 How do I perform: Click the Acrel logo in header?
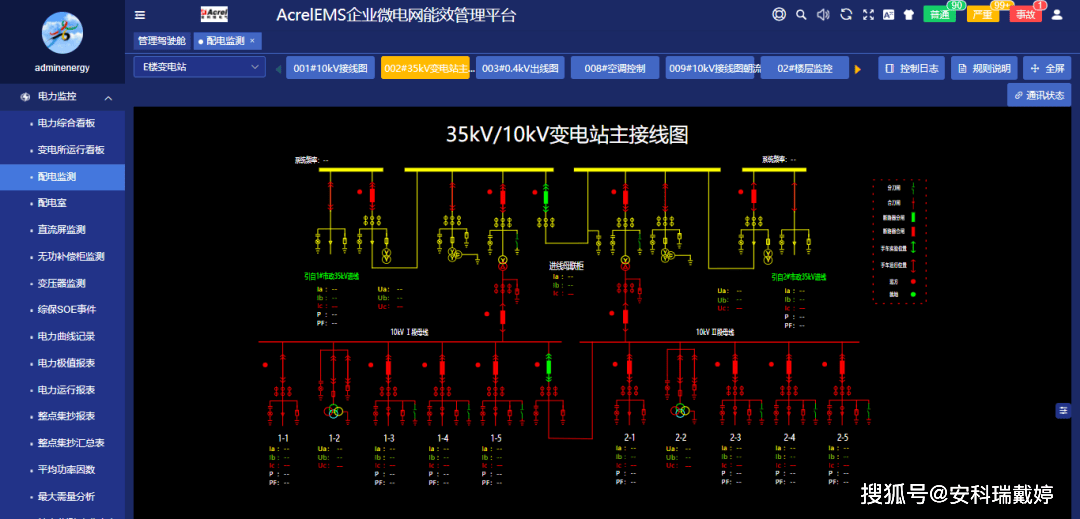[214, 14]
